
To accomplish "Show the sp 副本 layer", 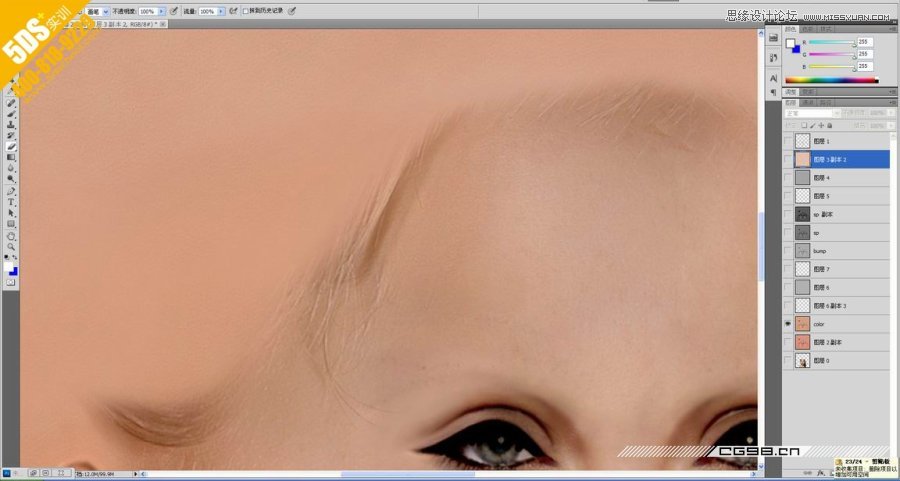I will pos(788,214).
